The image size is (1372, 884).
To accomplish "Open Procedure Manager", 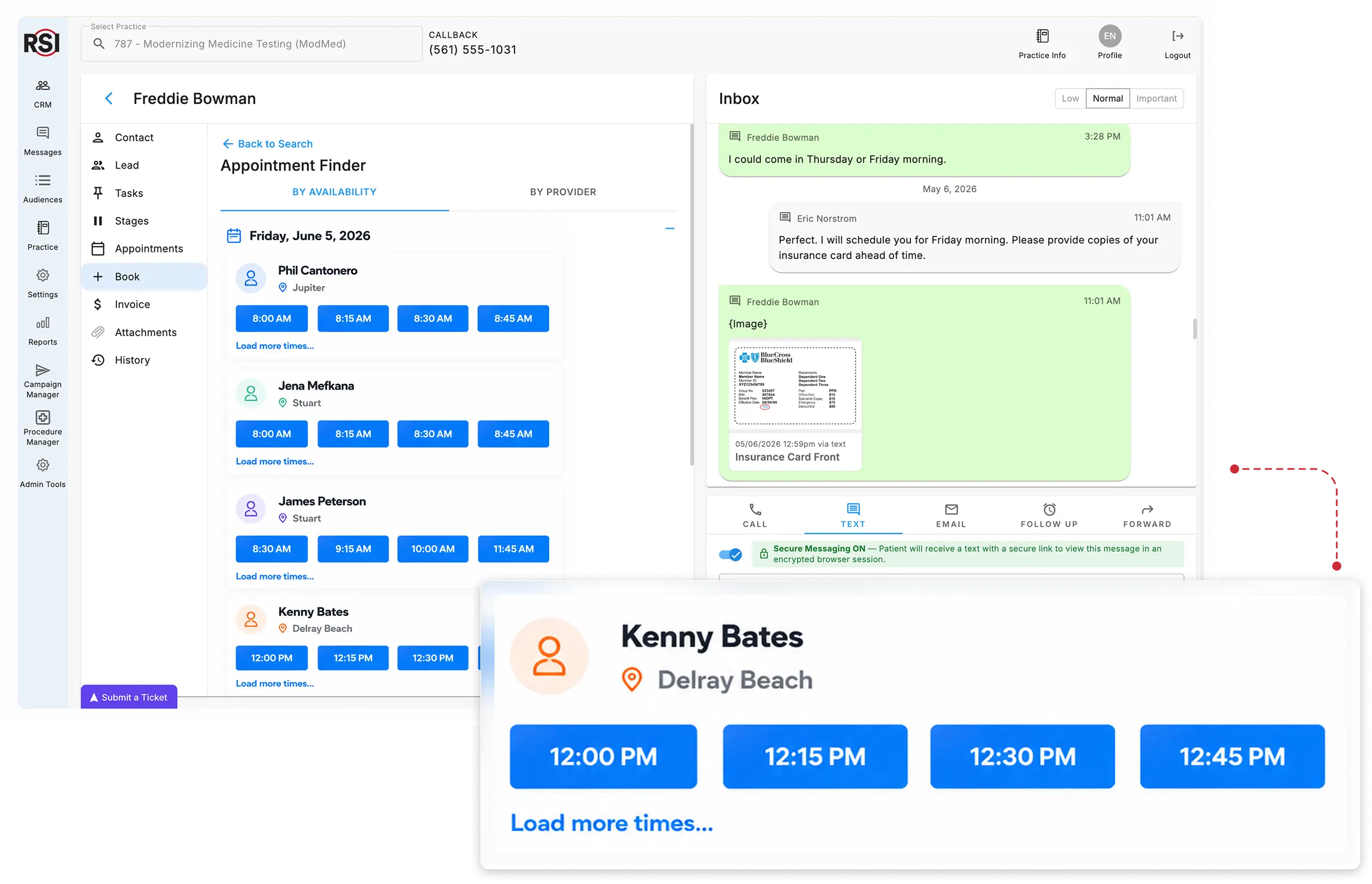I will [x=43, y=428].
